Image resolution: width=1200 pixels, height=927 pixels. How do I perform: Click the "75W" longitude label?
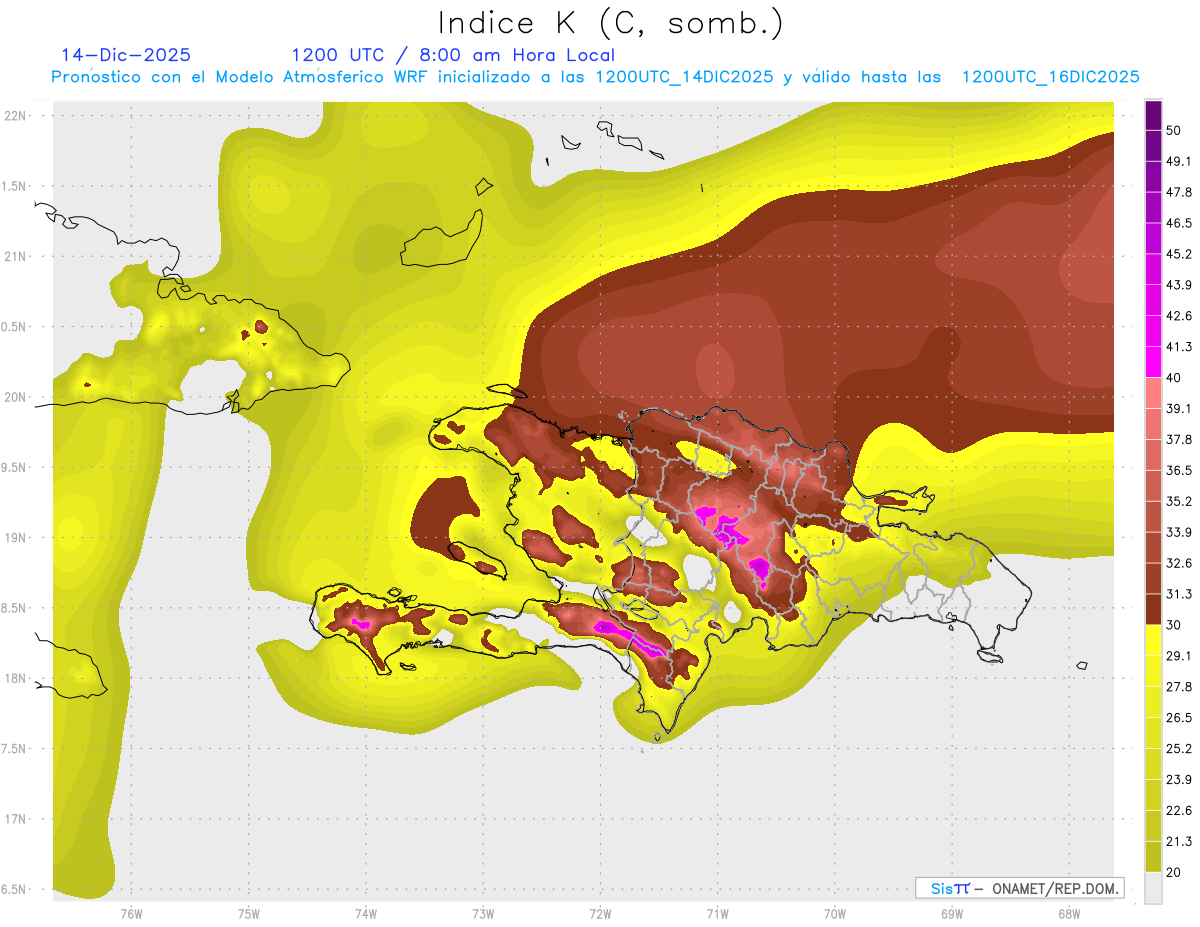point(249,913)
